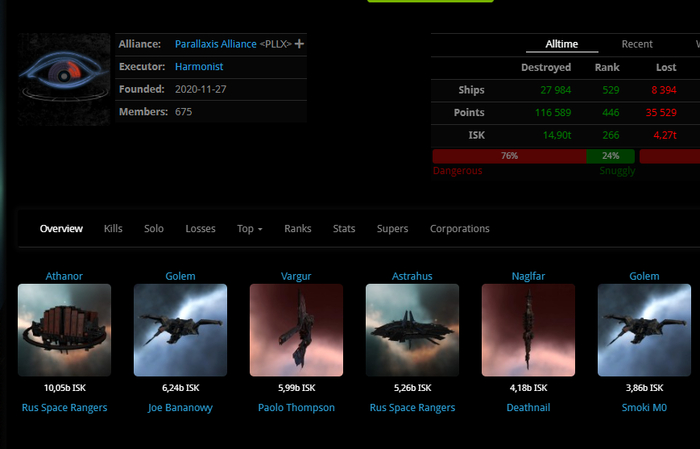Viewport: 700px width, 449px height.
Task: Open the Losses tab
Action: [200, 229]
